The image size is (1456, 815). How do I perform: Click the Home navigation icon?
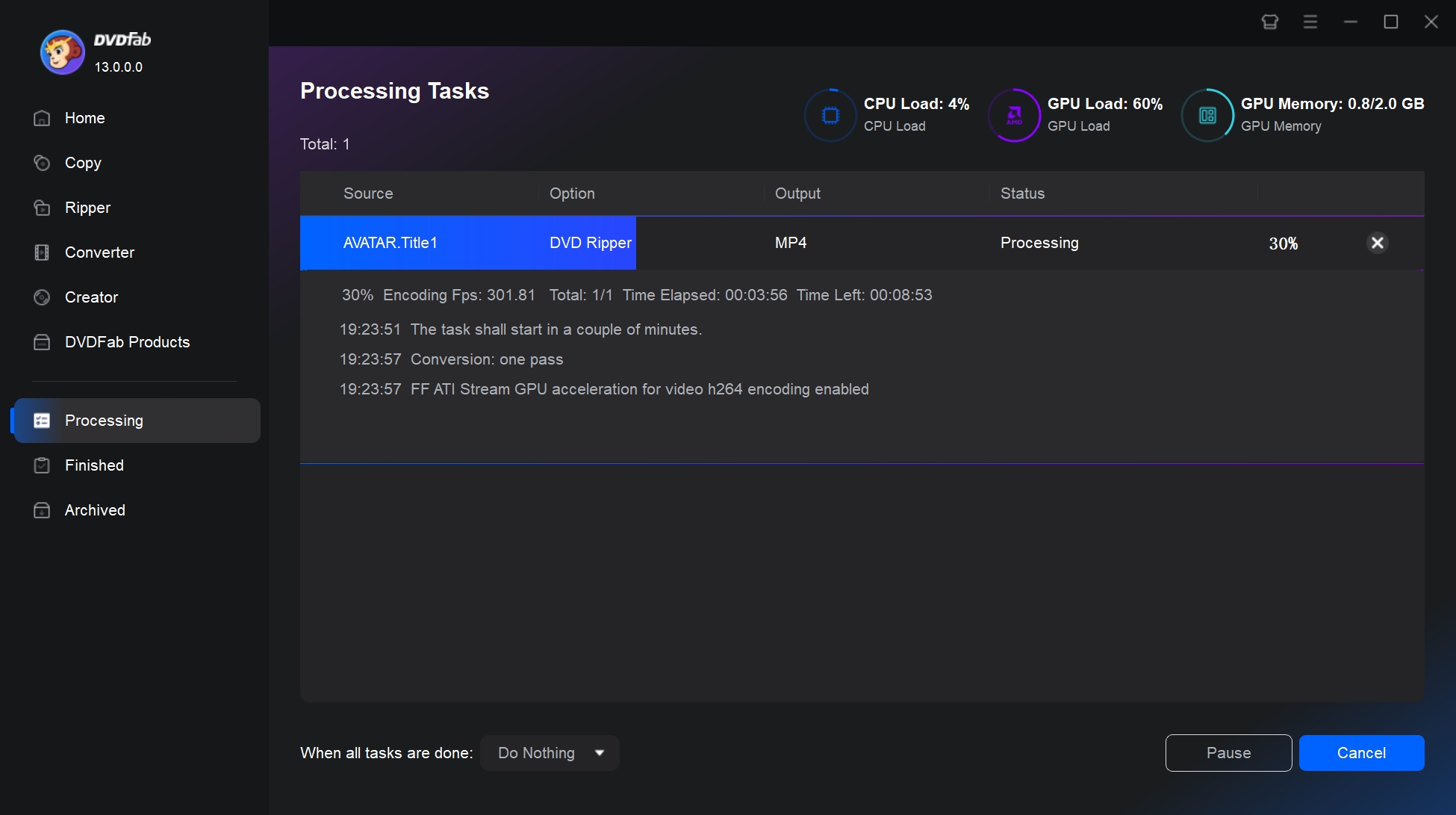point(41,117)
